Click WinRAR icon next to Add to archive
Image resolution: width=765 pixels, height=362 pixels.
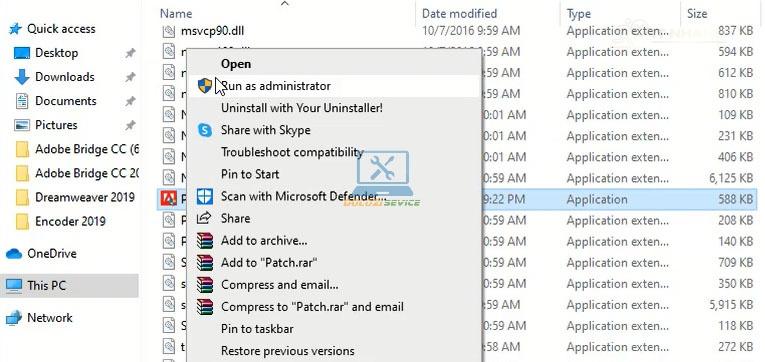(x=205, y=241)
